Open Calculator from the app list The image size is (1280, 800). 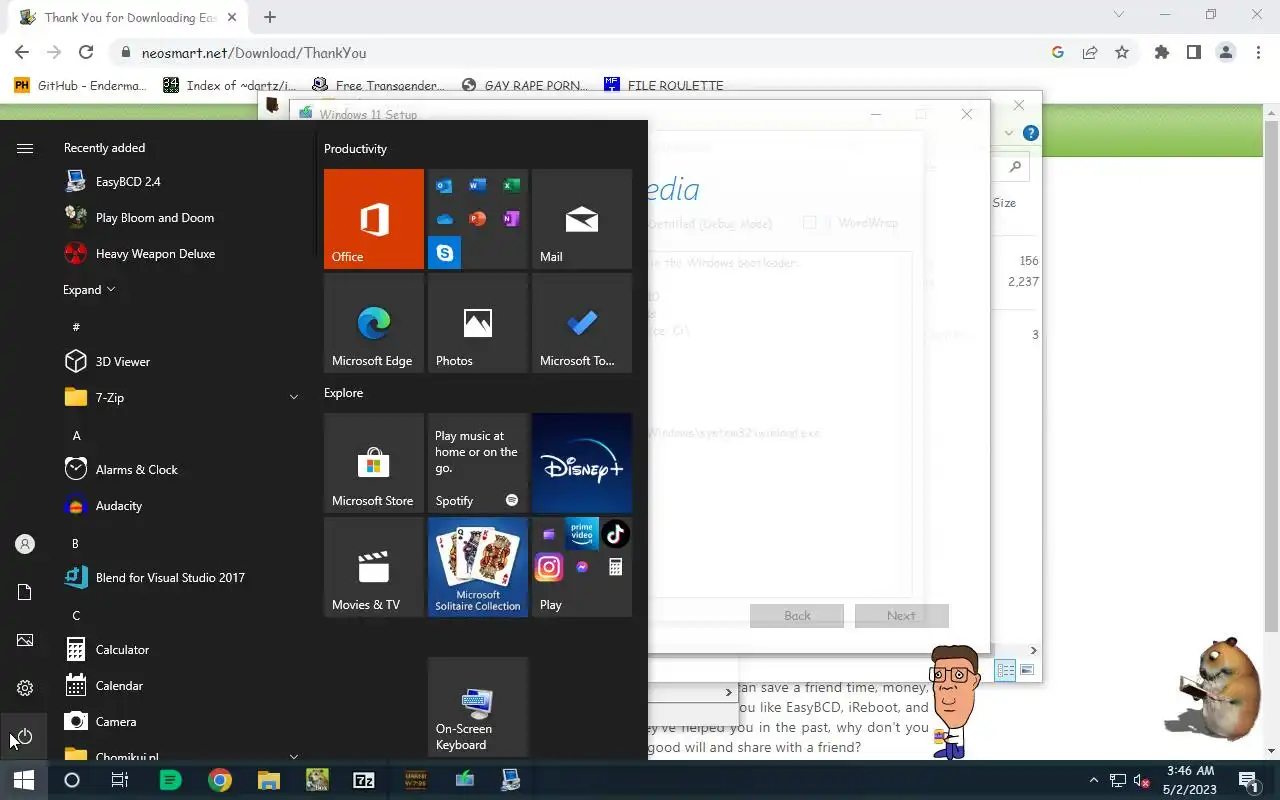[x=180, y=650]
